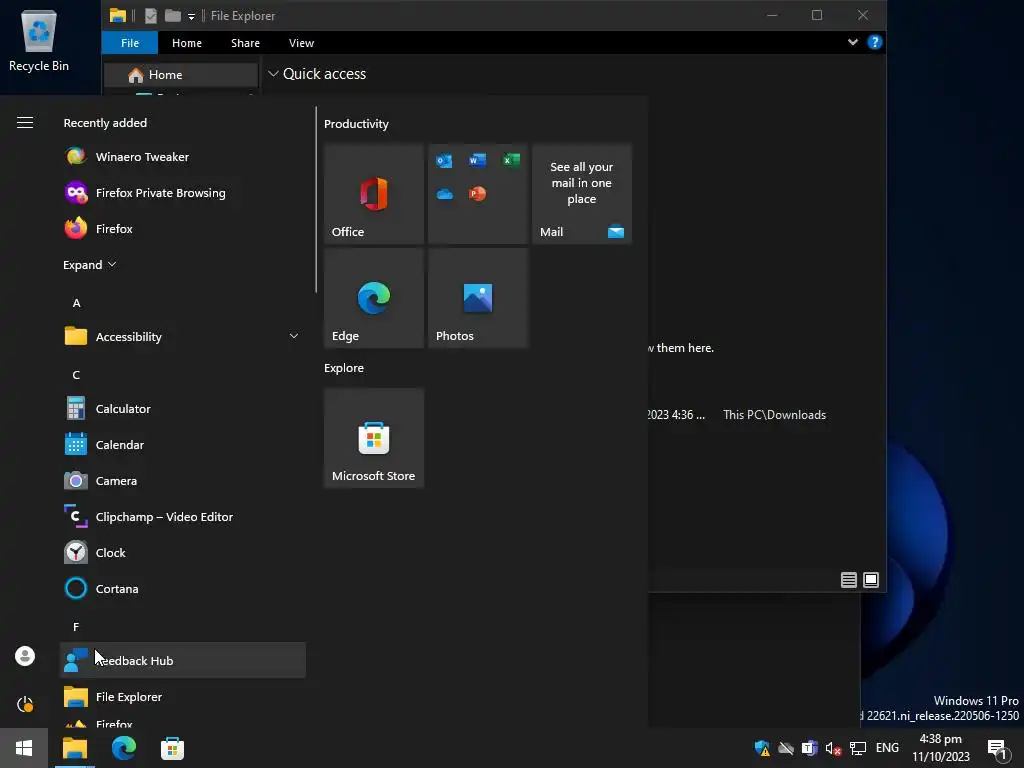This screenshot has width=1024, height=768.
Task: Open Microsoft Edge from the taskbar
Action: pos(123,748)
